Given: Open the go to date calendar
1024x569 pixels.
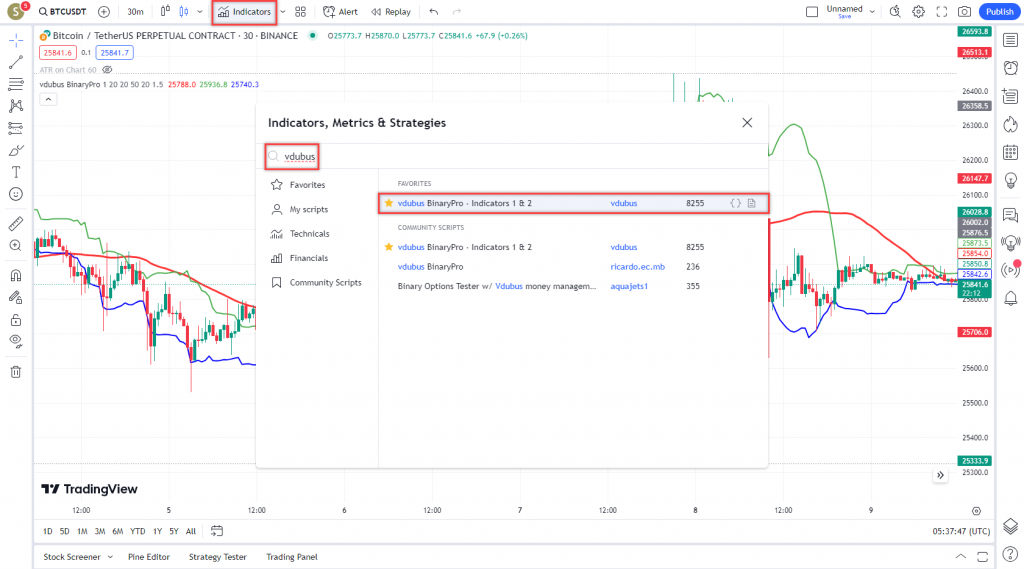Looking at the screenshot, I should point(217,531).
